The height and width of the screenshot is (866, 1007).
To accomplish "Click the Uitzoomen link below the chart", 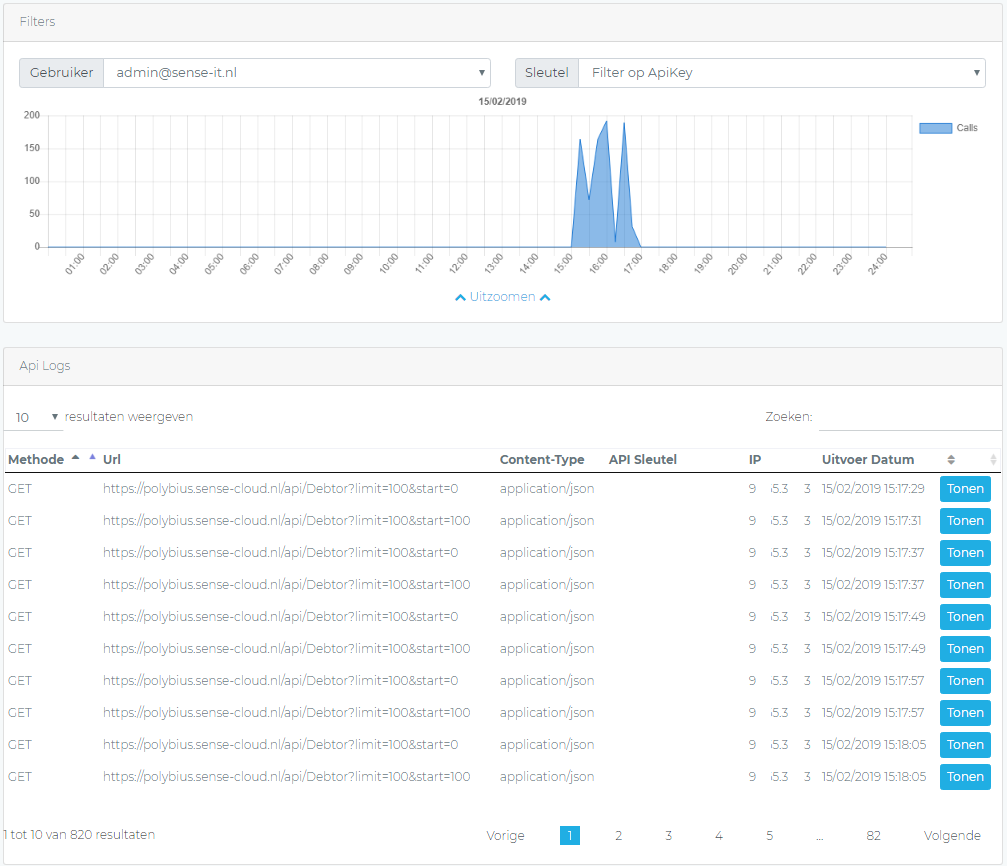I will [502, 298].
